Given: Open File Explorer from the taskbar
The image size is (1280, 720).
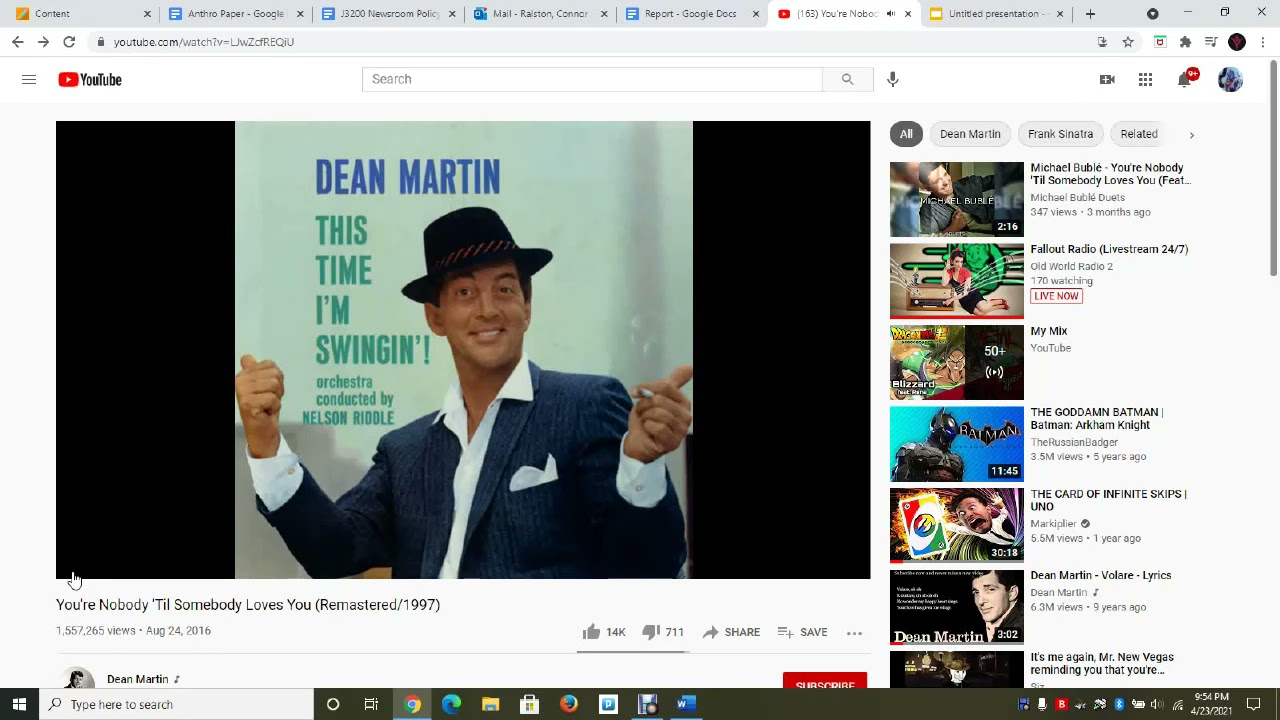Looking at the screenshot, I should 490,704.
